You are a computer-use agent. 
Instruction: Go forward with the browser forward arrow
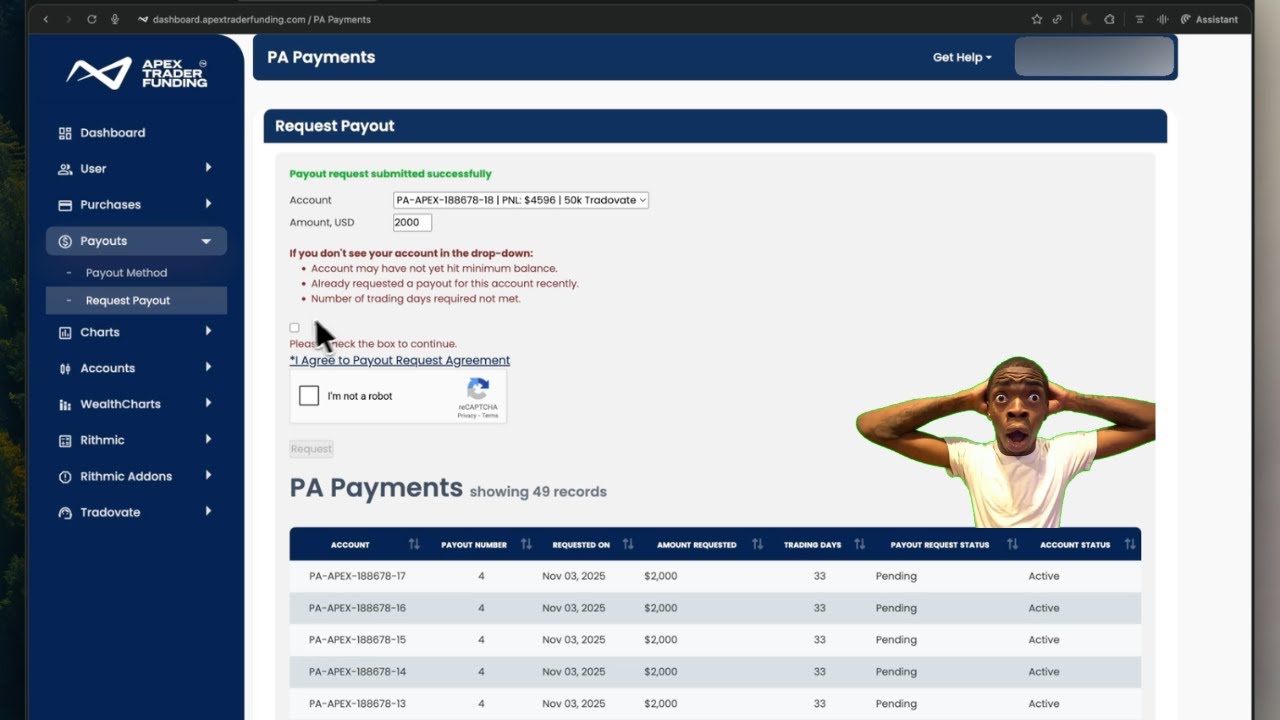(68, 19)
